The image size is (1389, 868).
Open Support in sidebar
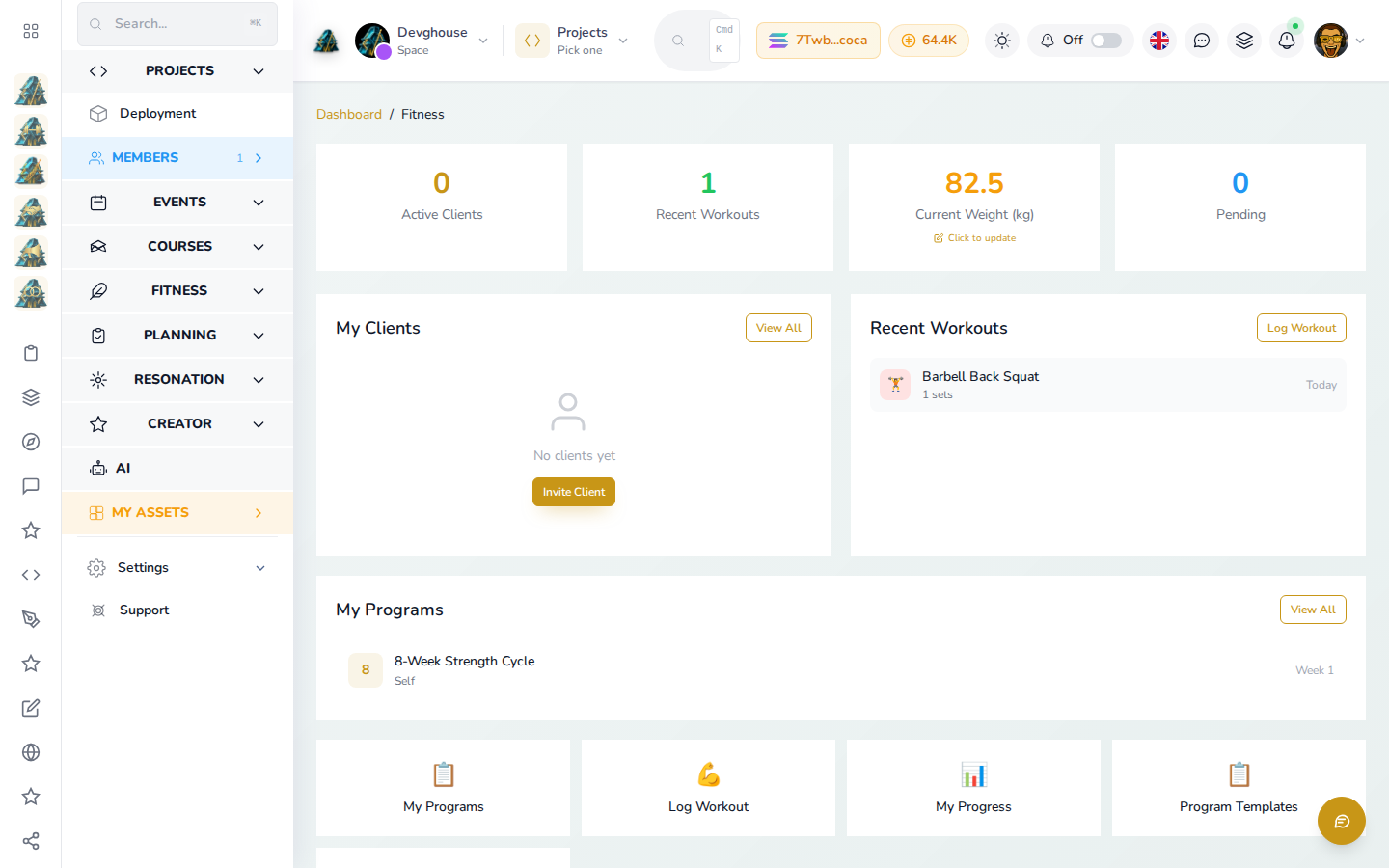click(x=177, y=610)
